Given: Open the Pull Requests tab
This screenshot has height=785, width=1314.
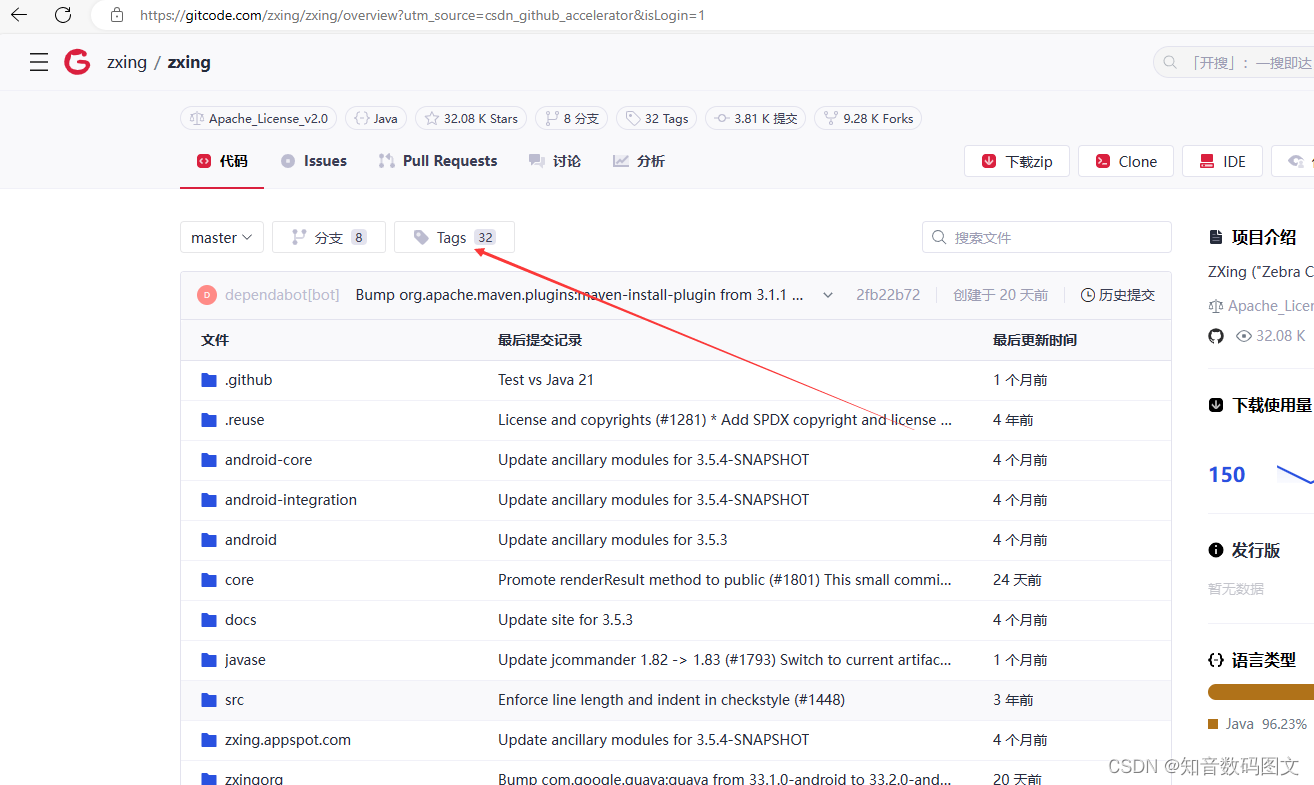Looking at the screenshot, I should tap(438, 161).
